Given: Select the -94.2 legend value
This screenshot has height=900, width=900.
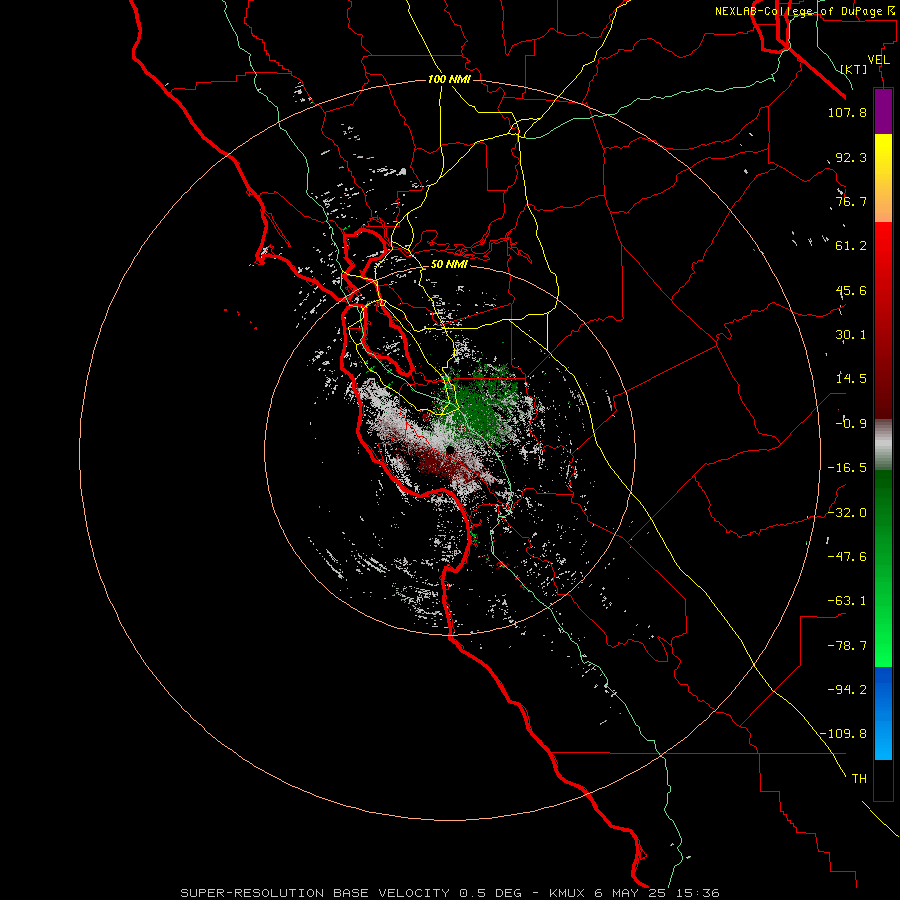Looking at the screenshot, I should pyautogui.click(x=847, y=689).
